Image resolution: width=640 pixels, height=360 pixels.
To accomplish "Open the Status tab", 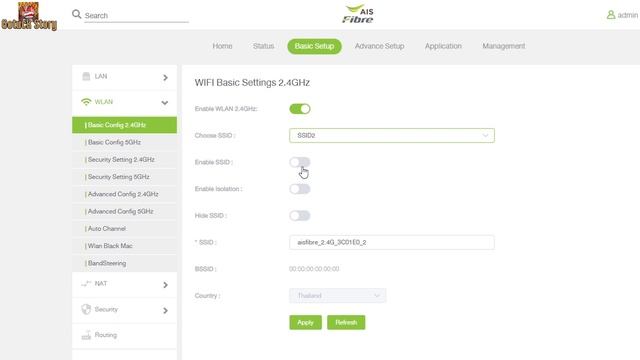I will pyautogui.click(x=263, y=46).
